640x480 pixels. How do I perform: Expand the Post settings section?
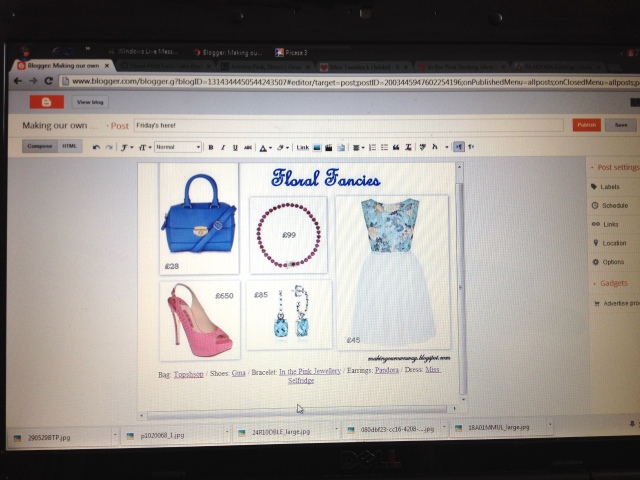614,167
